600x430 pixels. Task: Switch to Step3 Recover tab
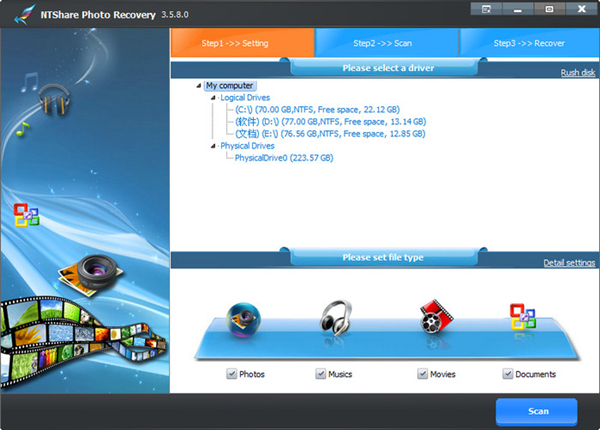(529, 43)
